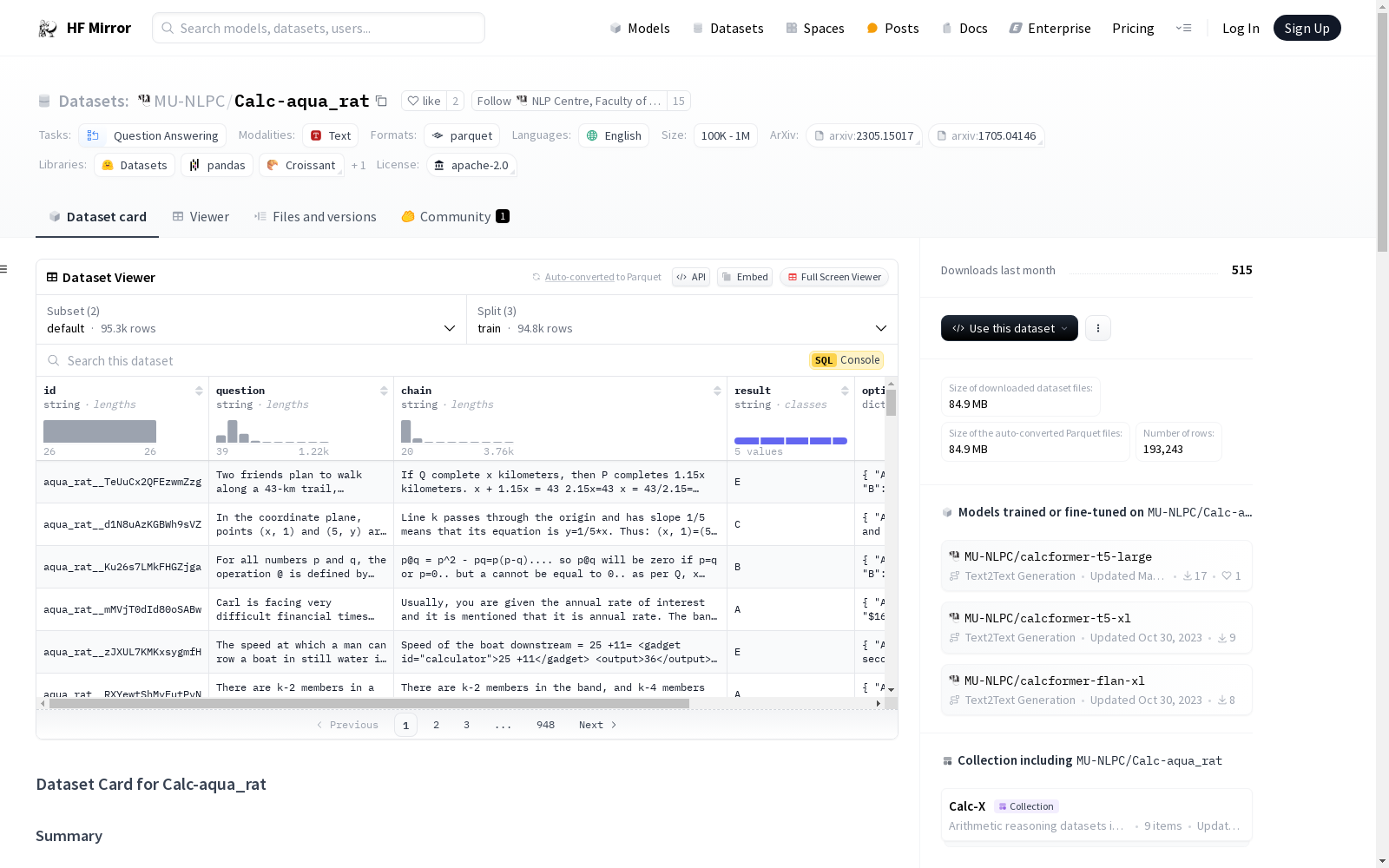
Task: Open Posts in top navigation
Action: click(x=892, y=28)
